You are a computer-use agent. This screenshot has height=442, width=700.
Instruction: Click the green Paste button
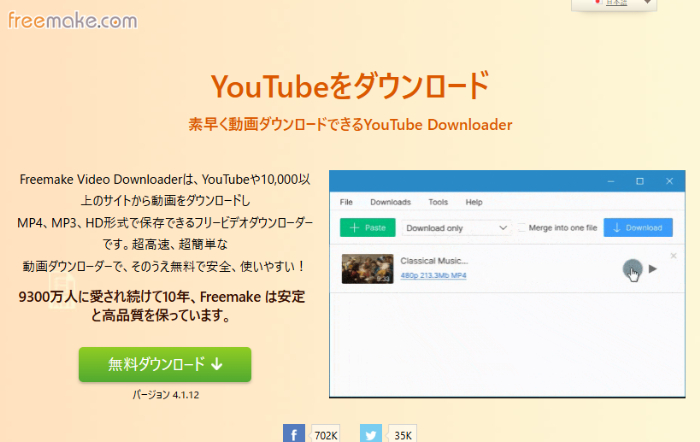point(367,228)
